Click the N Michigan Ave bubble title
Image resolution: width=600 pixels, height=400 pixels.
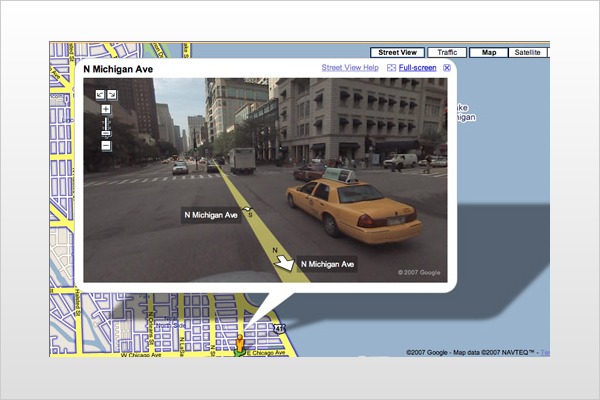pyautogui.click(x=118, y=69)
